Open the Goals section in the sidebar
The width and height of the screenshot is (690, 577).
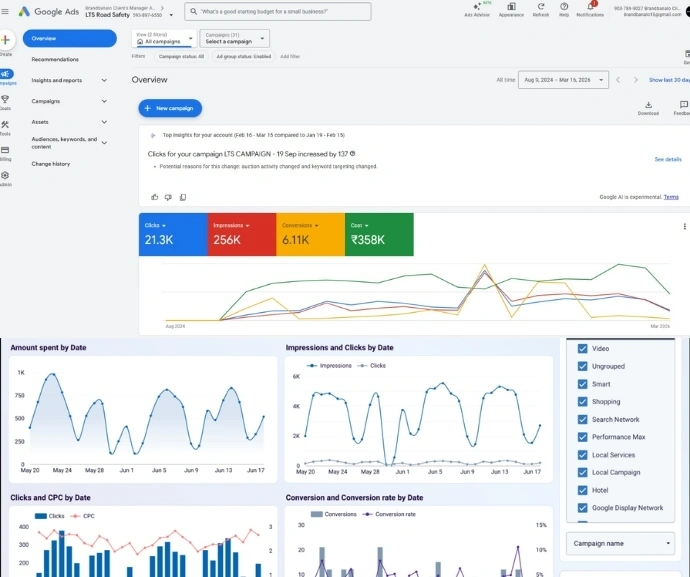point(5,102)
